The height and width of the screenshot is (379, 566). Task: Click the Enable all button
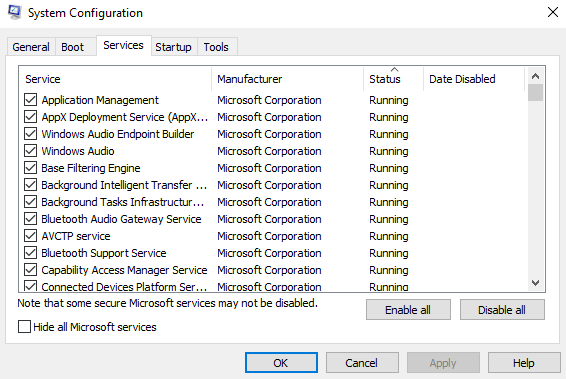tap(408, 310)
